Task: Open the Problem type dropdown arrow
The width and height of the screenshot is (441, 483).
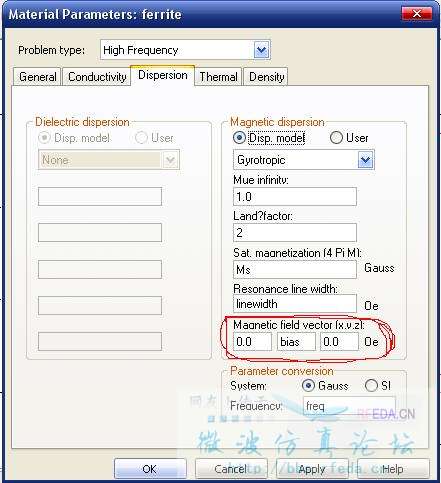Action: [x=261, y=50]
